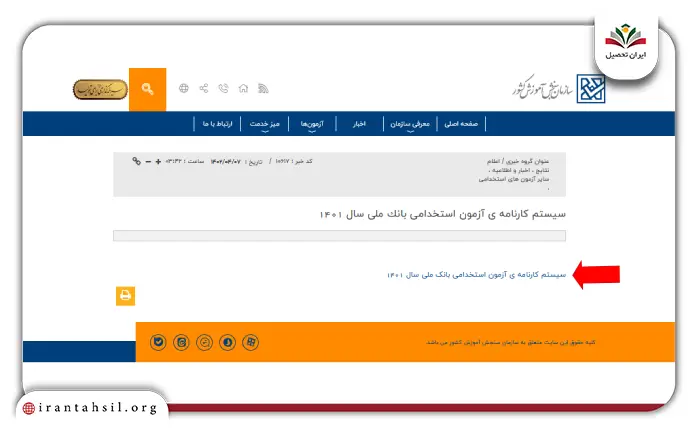Viewport: 700px width, 430px height.
Task: Click the کد خبر news code text
Action: pyautogui.click(x=294, y=161)
